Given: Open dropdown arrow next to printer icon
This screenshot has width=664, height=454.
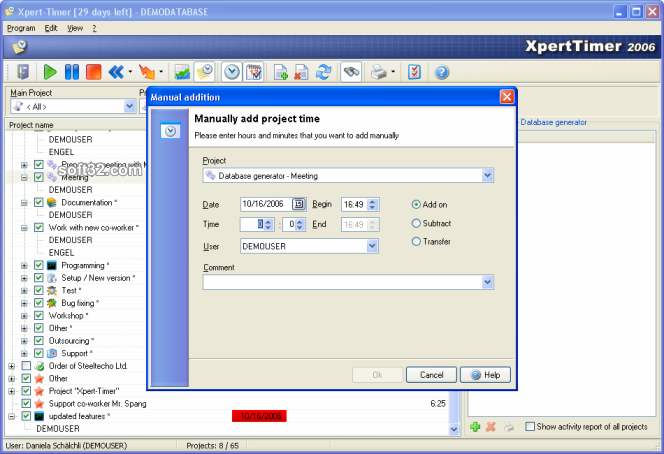Looking at the screenshot, I should click(x=393, y=72).
